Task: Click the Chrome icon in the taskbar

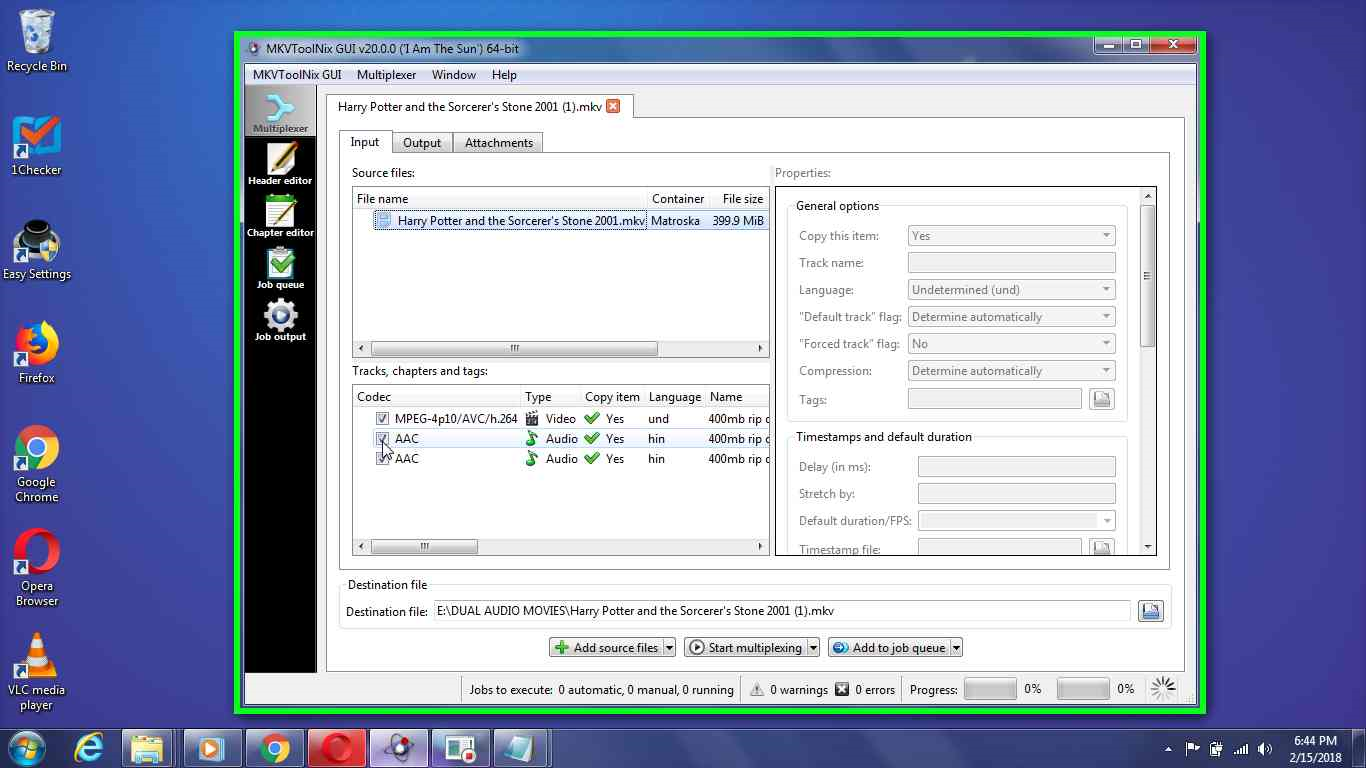Action: [275, 748]
